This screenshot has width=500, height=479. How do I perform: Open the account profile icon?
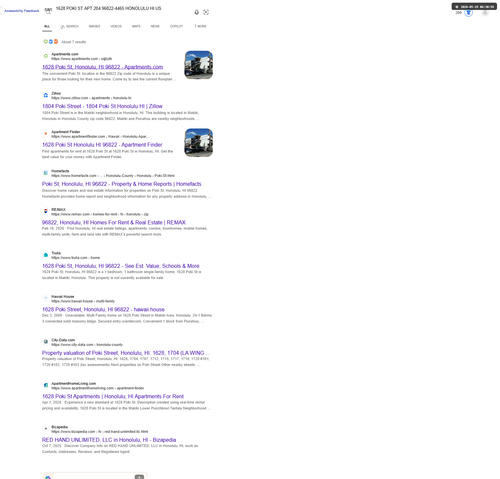pos(485,13)
